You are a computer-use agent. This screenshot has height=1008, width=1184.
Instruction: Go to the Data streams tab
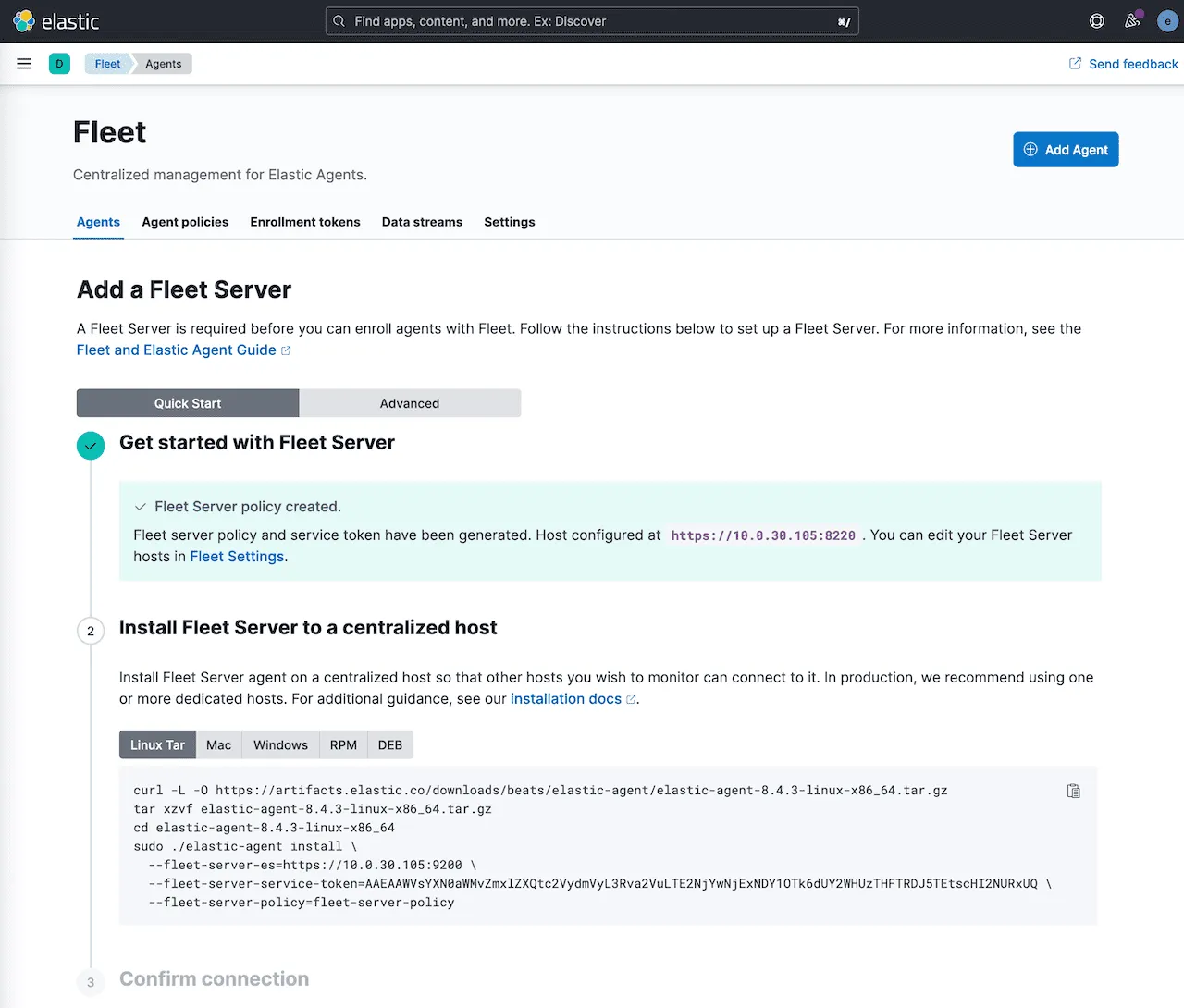tap(422, 222)
